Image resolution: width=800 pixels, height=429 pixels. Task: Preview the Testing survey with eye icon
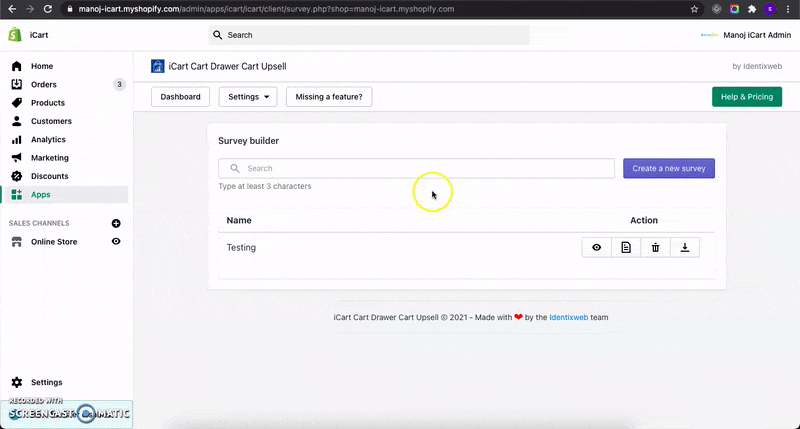[596, 247]
